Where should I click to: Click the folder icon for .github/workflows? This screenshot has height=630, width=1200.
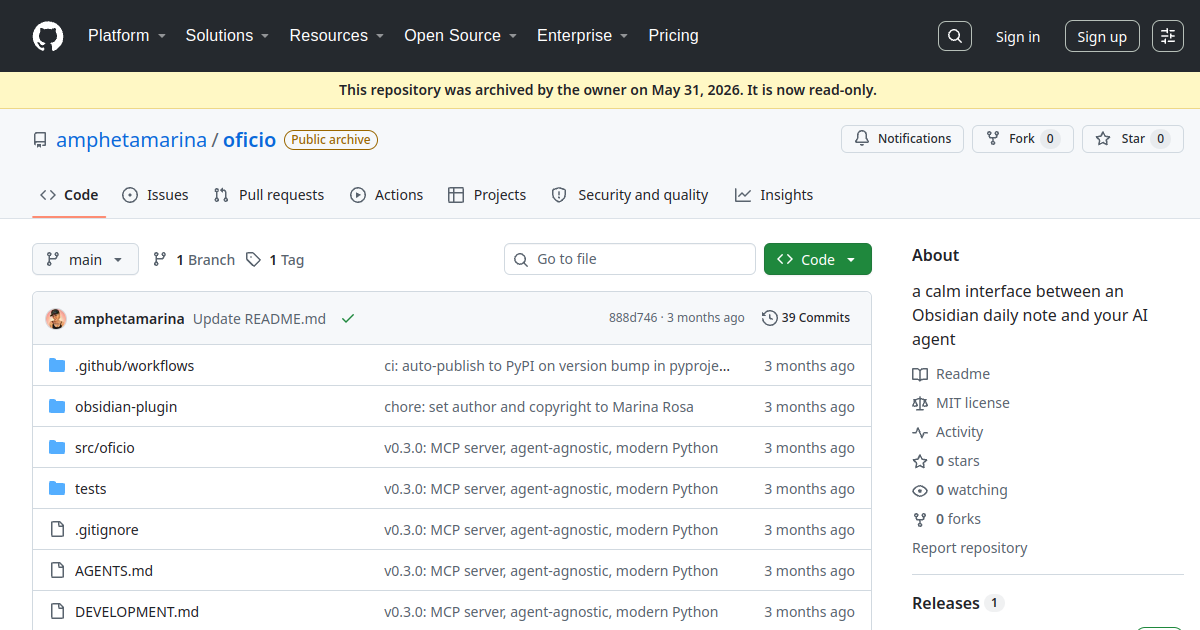pos(57,366)
